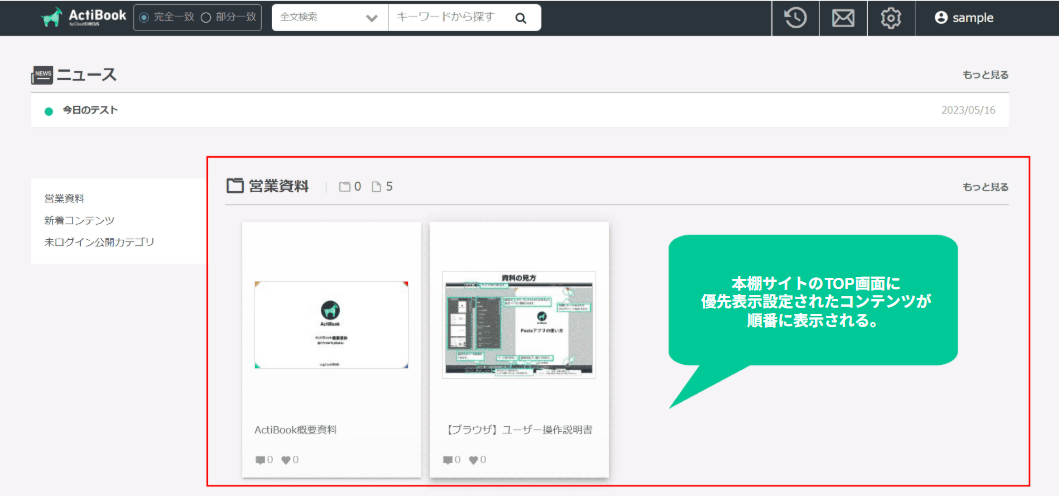The height and width of the screenshot is (496, 1059).
Task: Like the 【ブラウザ】ユーザー操作説明書 heart icon
Action: 474,460
